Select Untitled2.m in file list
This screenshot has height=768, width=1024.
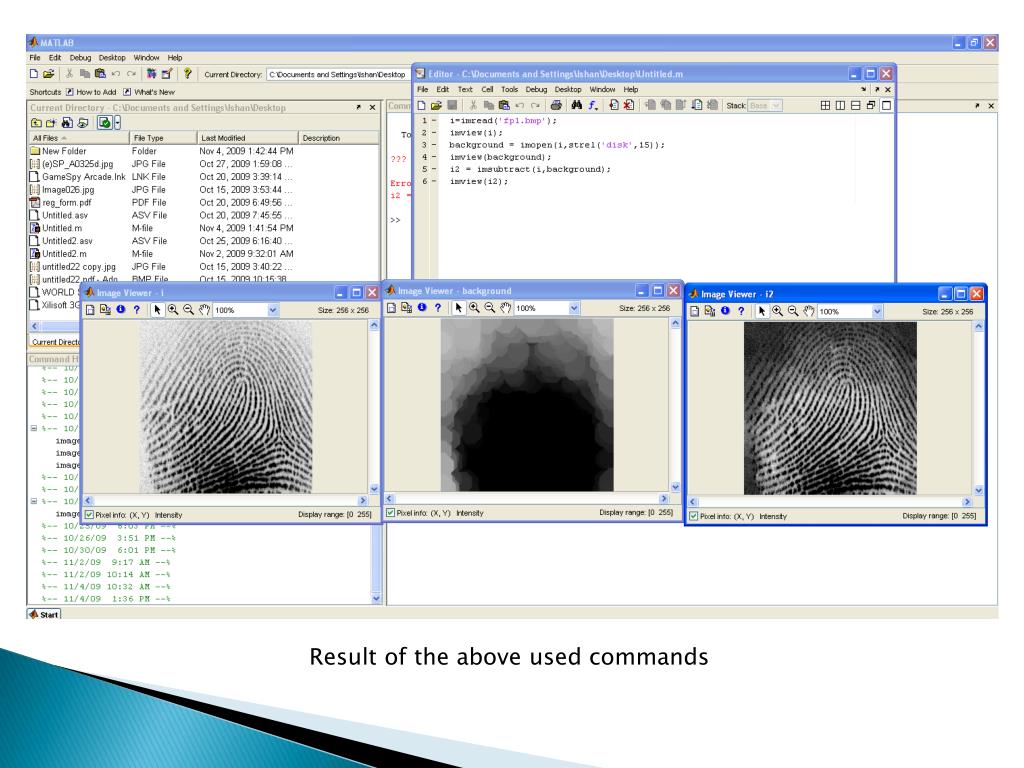64,253
